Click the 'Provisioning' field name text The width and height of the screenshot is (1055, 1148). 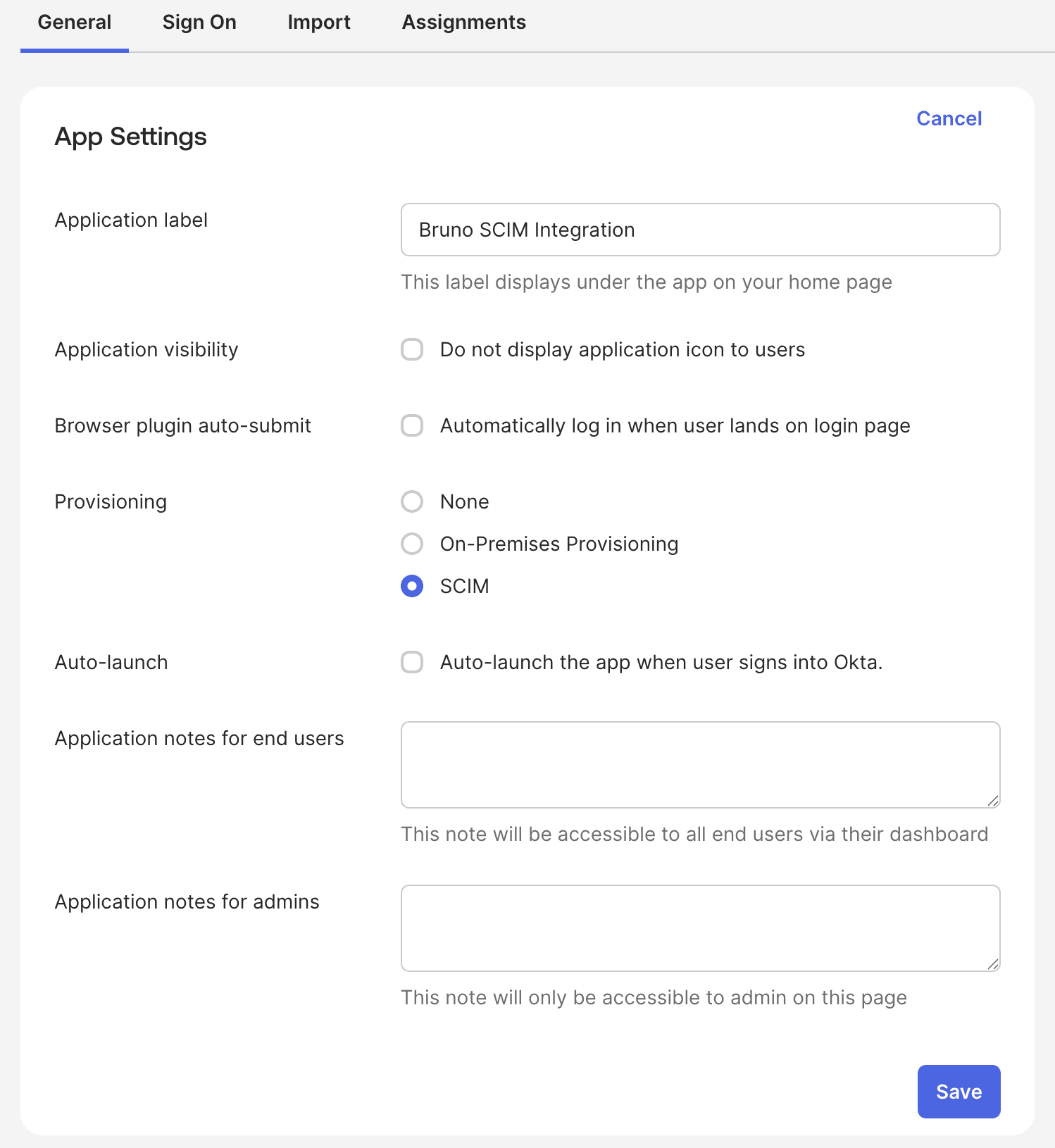pyautogui.click(x=111, y=501)
